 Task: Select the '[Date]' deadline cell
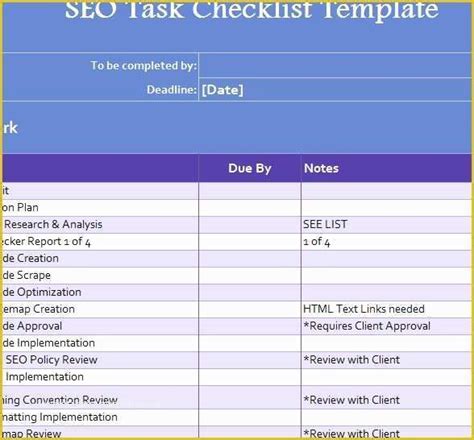(x=335, y=90)
